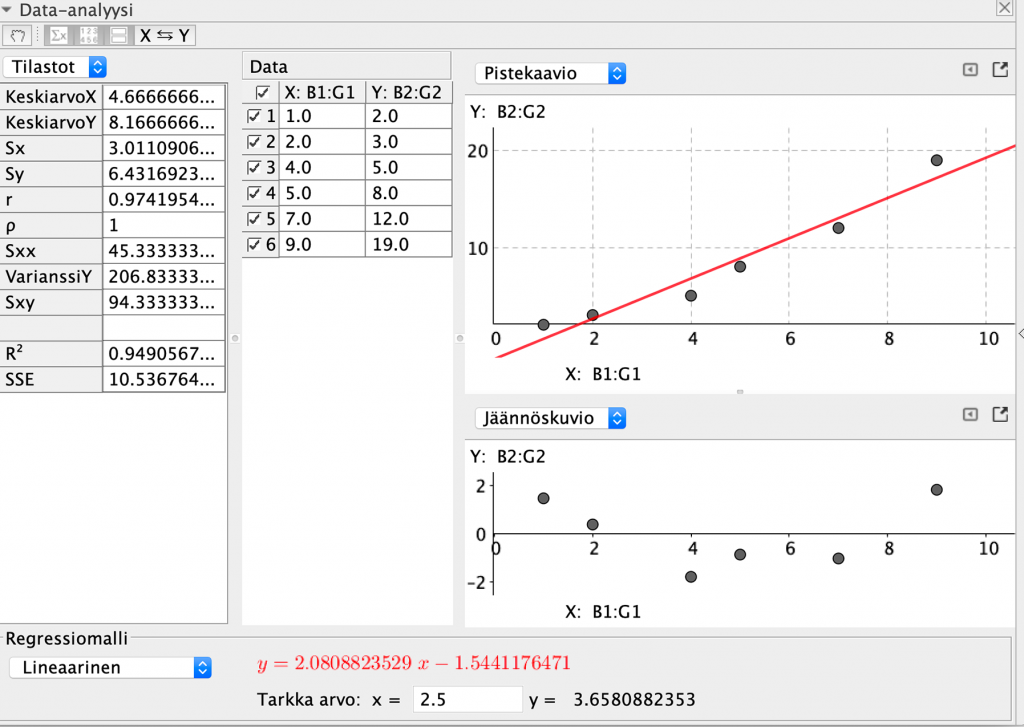Uncheck data row 4 checkbox

point(254,193)
